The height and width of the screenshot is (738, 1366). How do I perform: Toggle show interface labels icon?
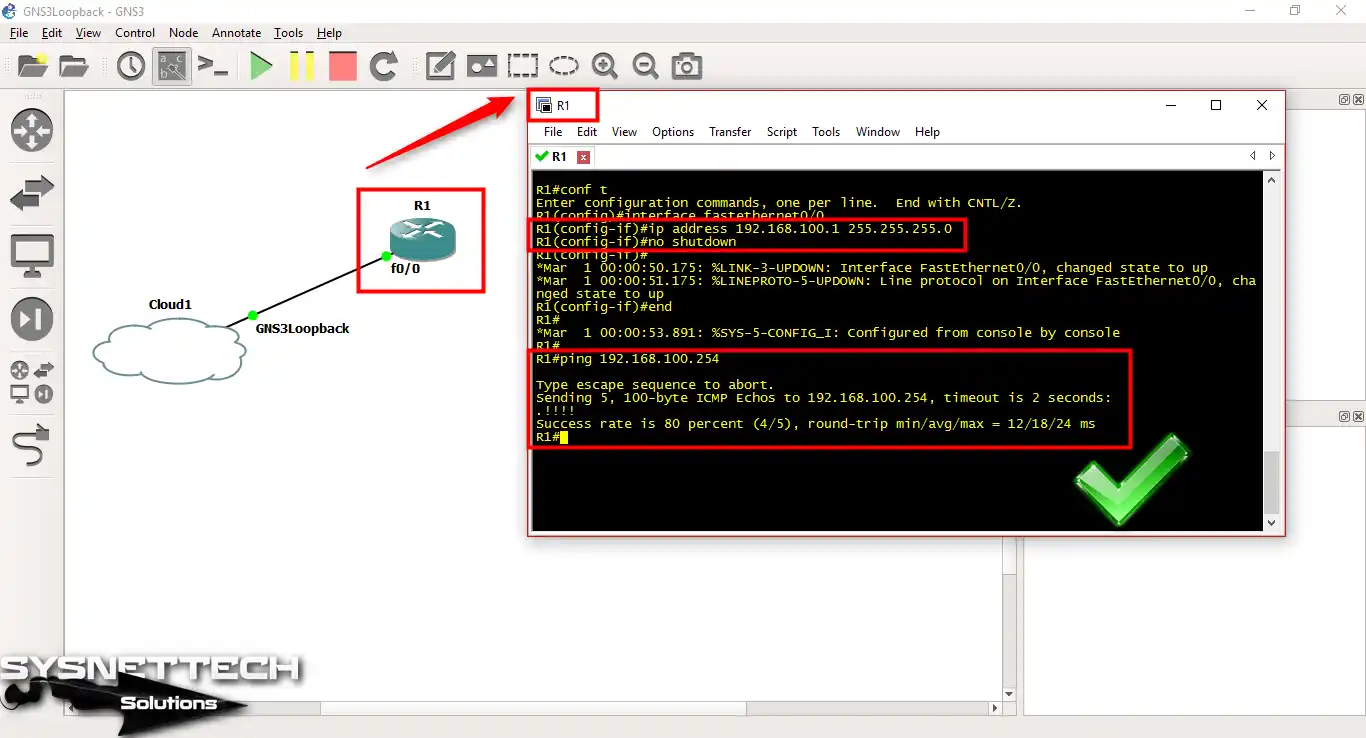pos(172,66)
